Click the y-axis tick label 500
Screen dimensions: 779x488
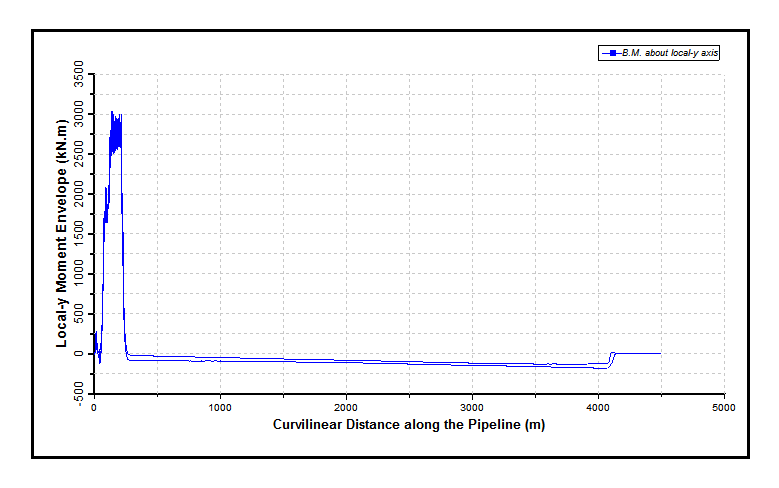coord(81,314)
